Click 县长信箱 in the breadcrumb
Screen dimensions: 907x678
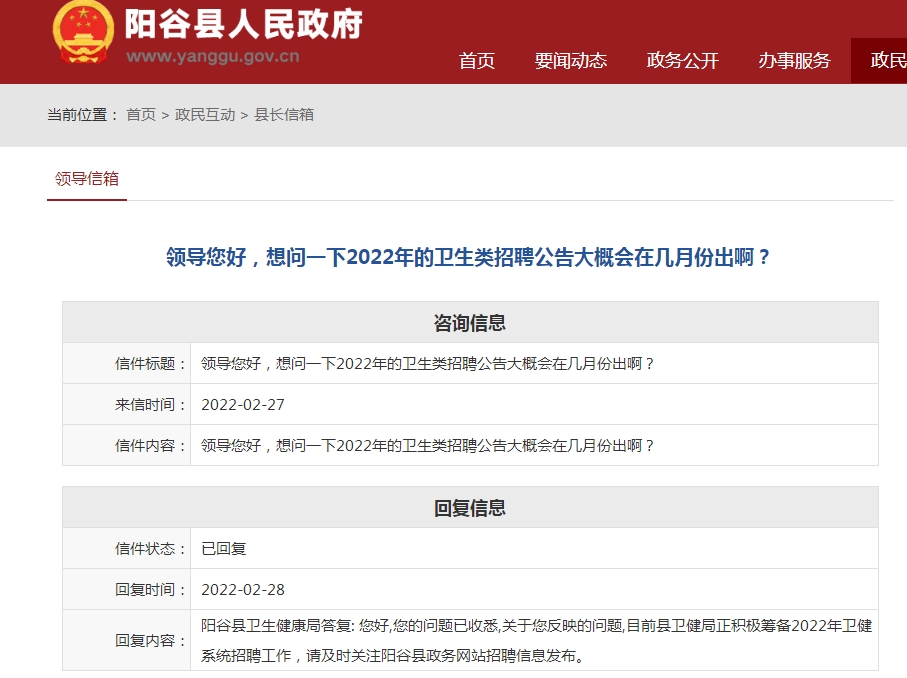[284, 115]
